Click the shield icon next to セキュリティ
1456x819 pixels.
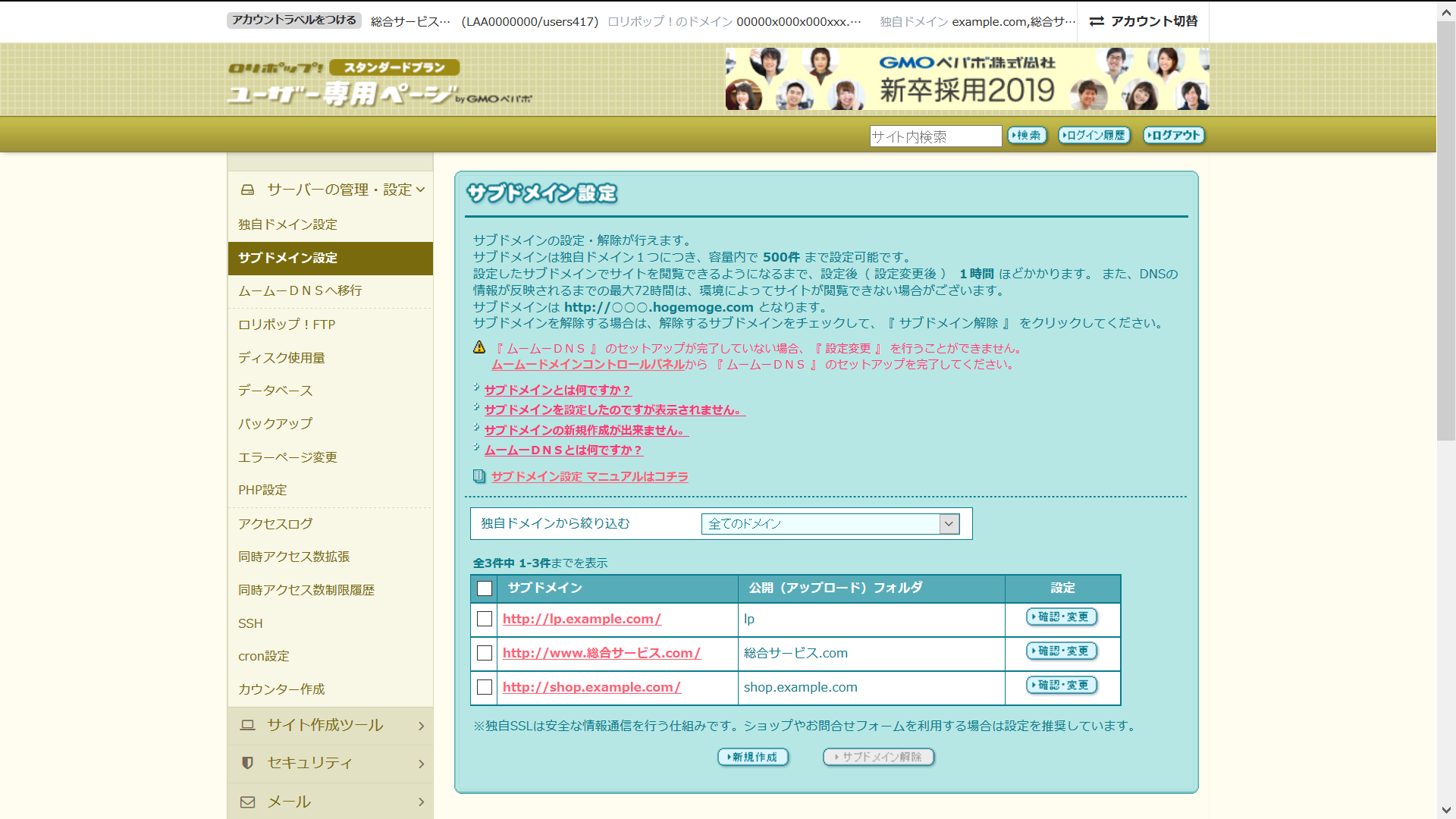click(x=247, y=763)
